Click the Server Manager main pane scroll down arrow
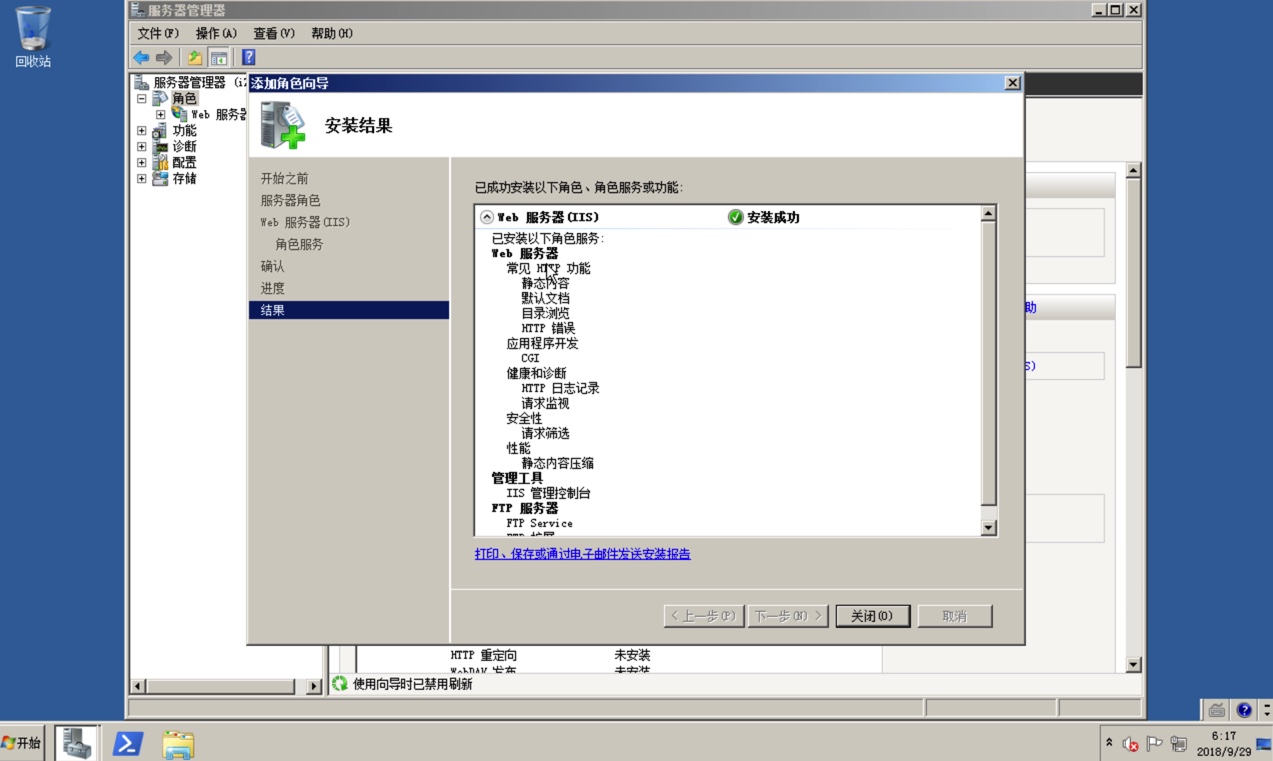1273x761 pixels. pyautogui.click(x=1133, y=664)
